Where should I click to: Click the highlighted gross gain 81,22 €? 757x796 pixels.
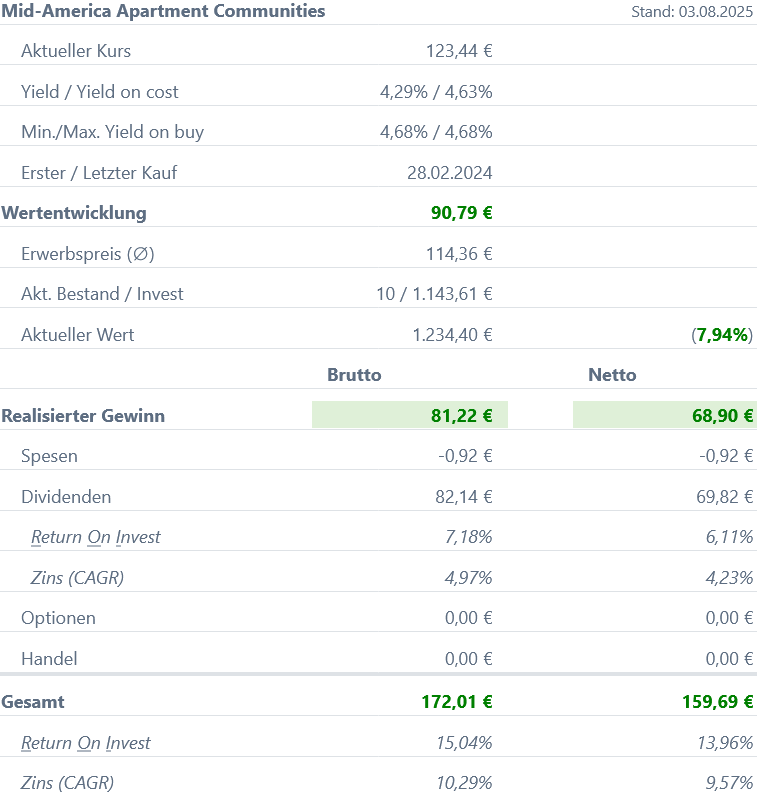(x=461, y=416)
